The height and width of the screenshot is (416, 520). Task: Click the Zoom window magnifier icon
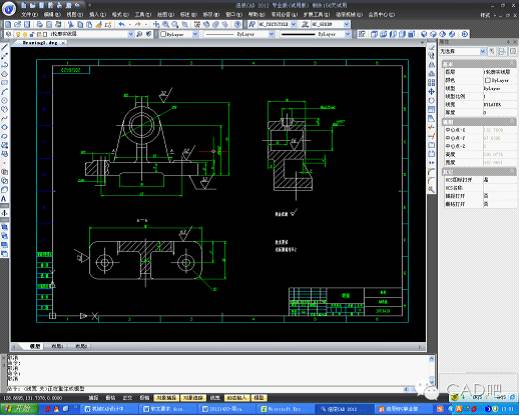pyautogui.click(x=175, y=24)
